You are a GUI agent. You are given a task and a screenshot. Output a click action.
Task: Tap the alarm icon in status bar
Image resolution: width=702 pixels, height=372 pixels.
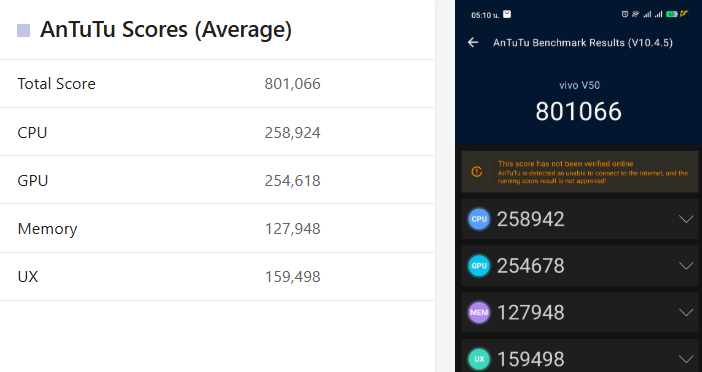coord(625,14)
